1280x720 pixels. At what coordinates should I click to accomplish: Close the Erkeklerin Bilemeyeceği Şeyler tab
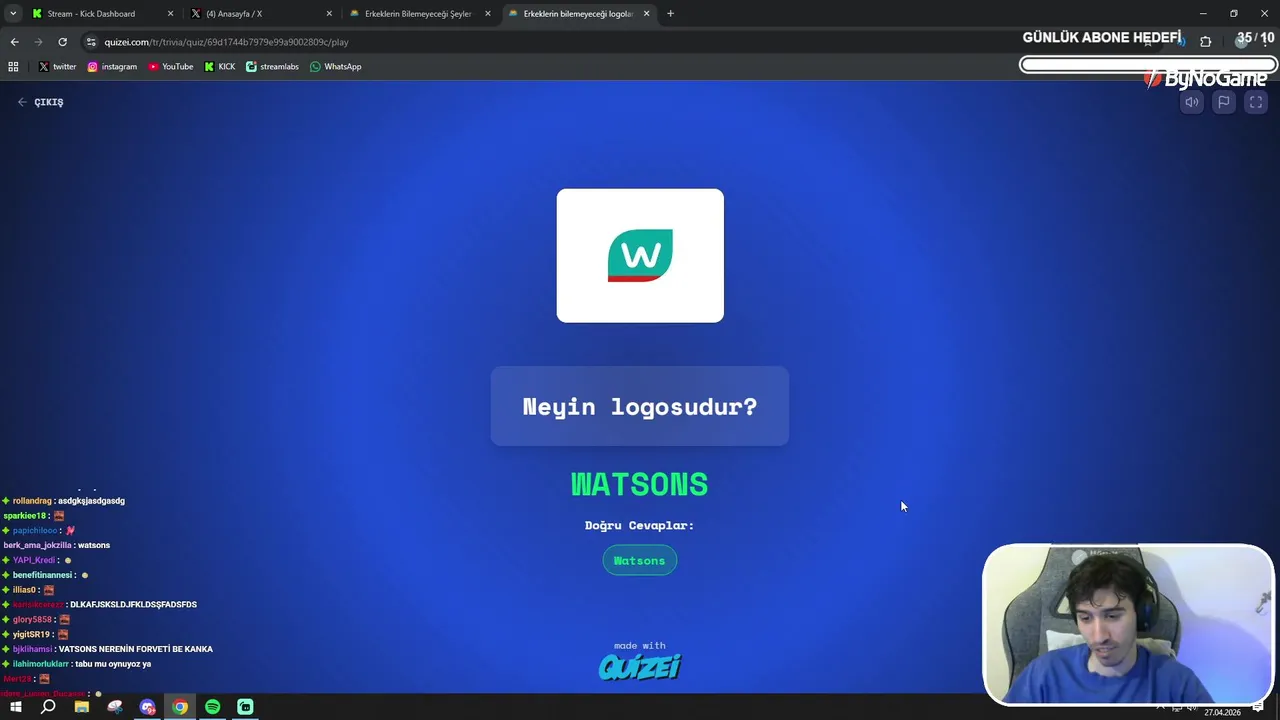pos(488,14)
